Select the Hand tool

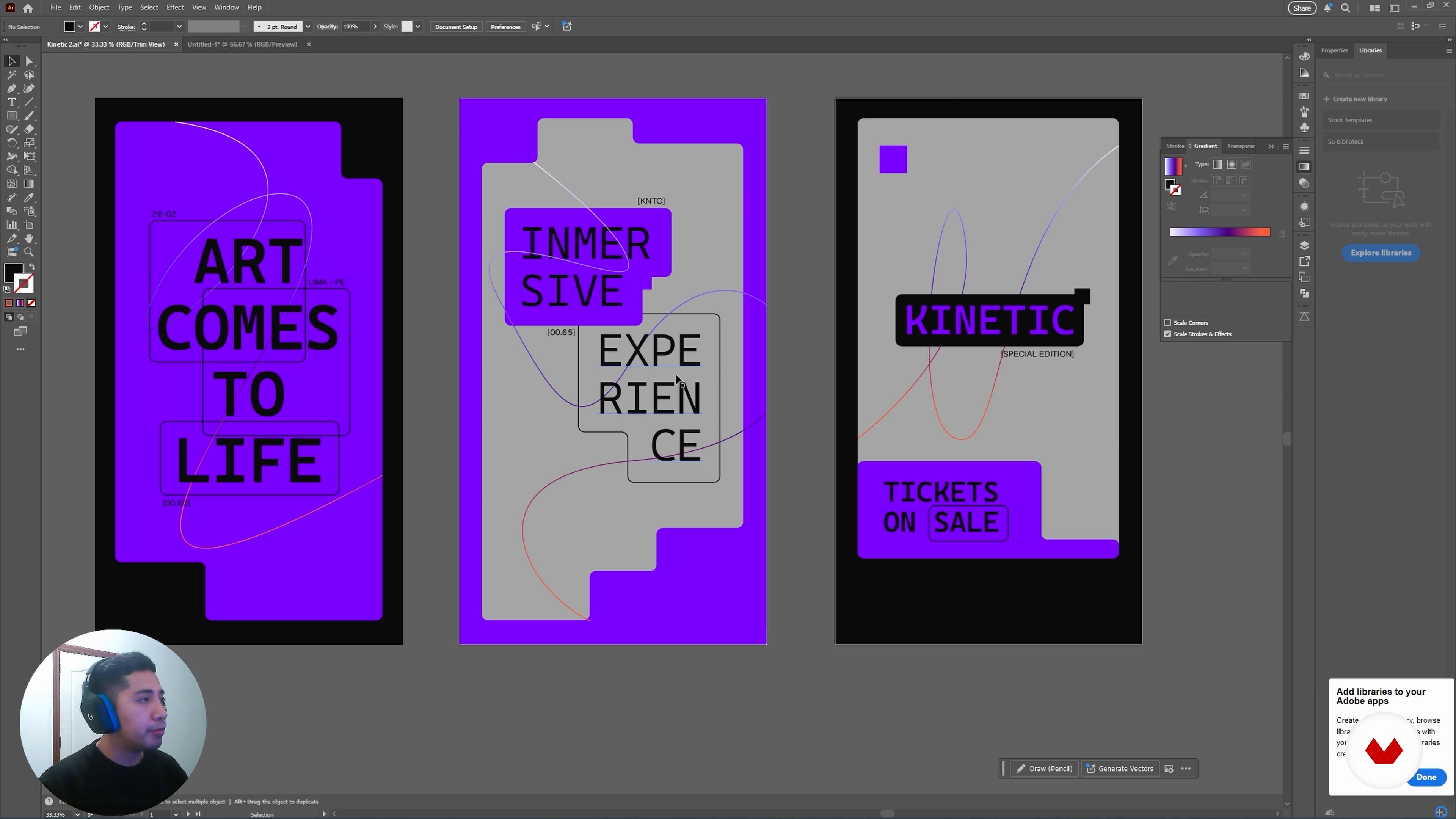coord(30,238)
